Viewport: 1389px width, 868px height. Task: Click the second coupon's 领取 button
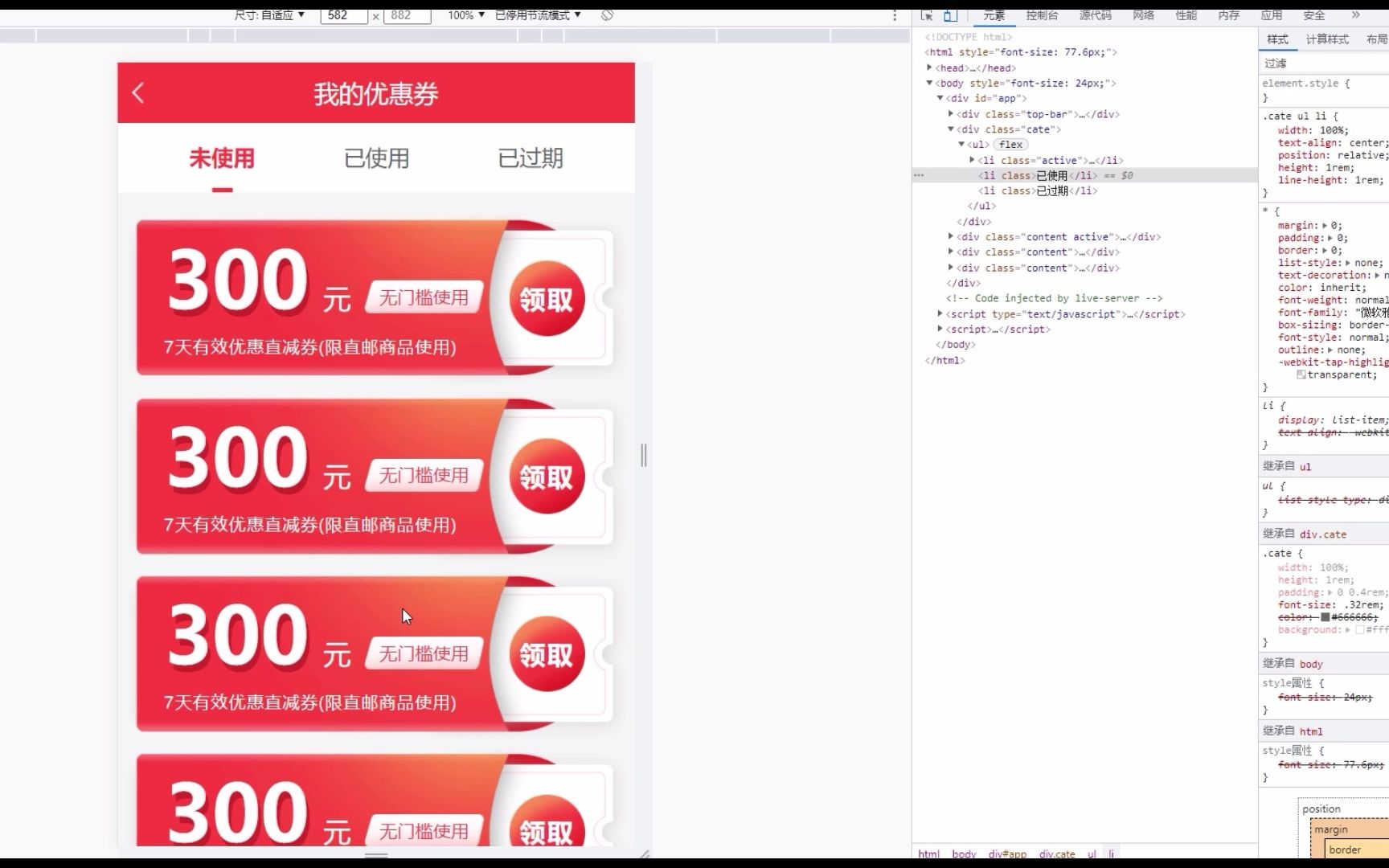[547, 477]
